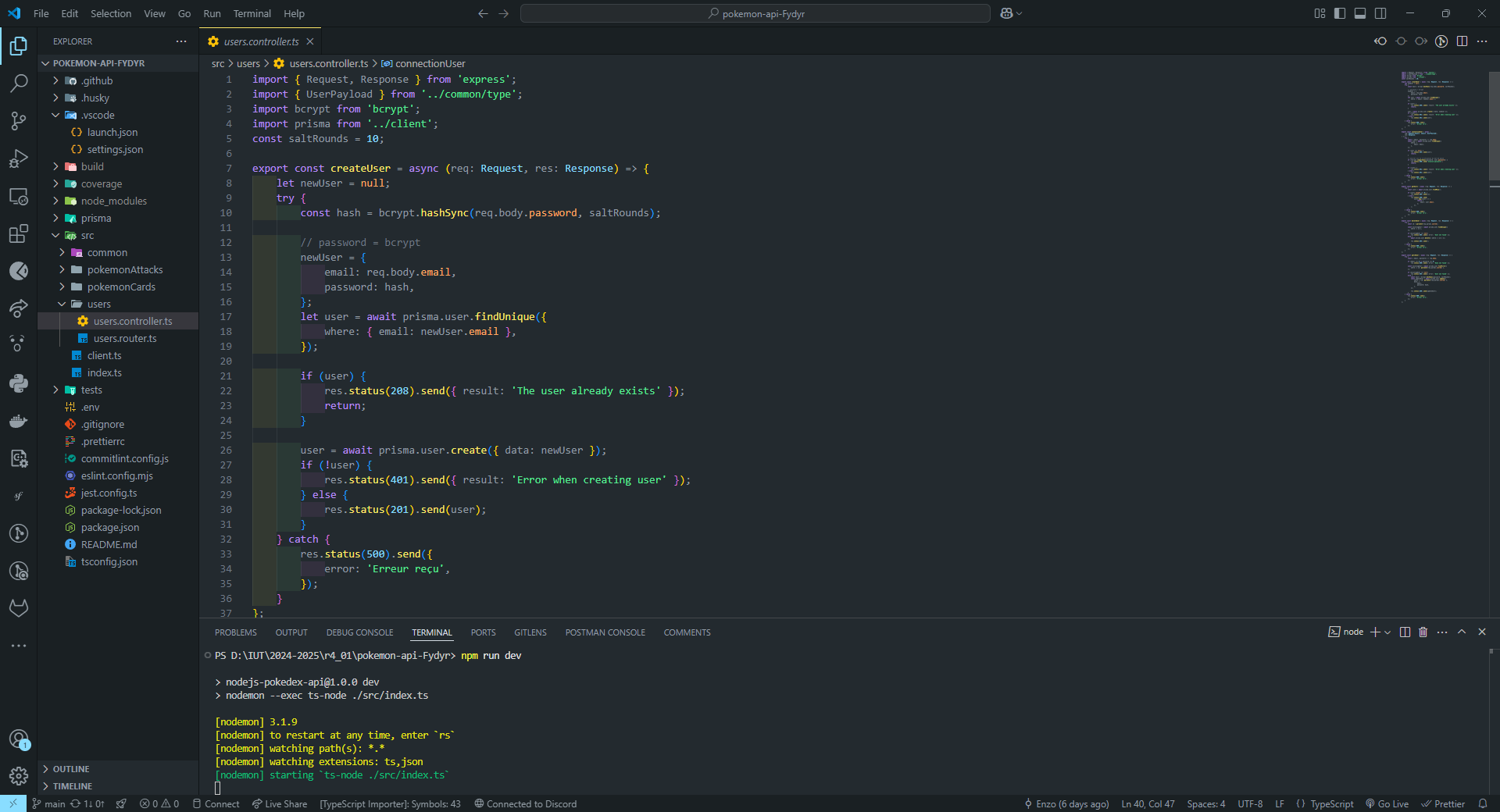Open the Terminal menu
Viewport: 1500px width, 812px height.
[252, 13]
